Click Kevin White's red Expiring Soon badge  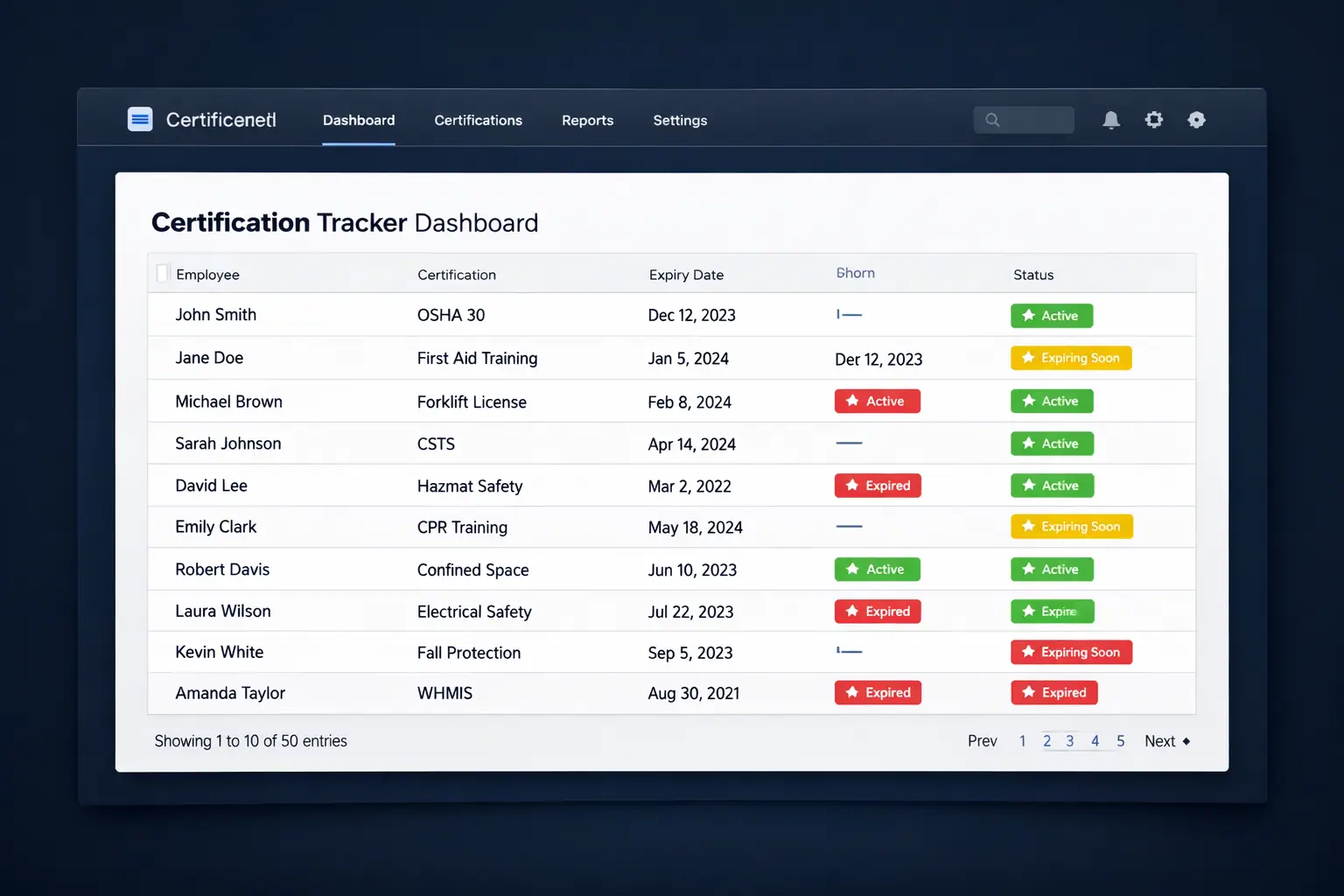click(x=1072, y=652)
